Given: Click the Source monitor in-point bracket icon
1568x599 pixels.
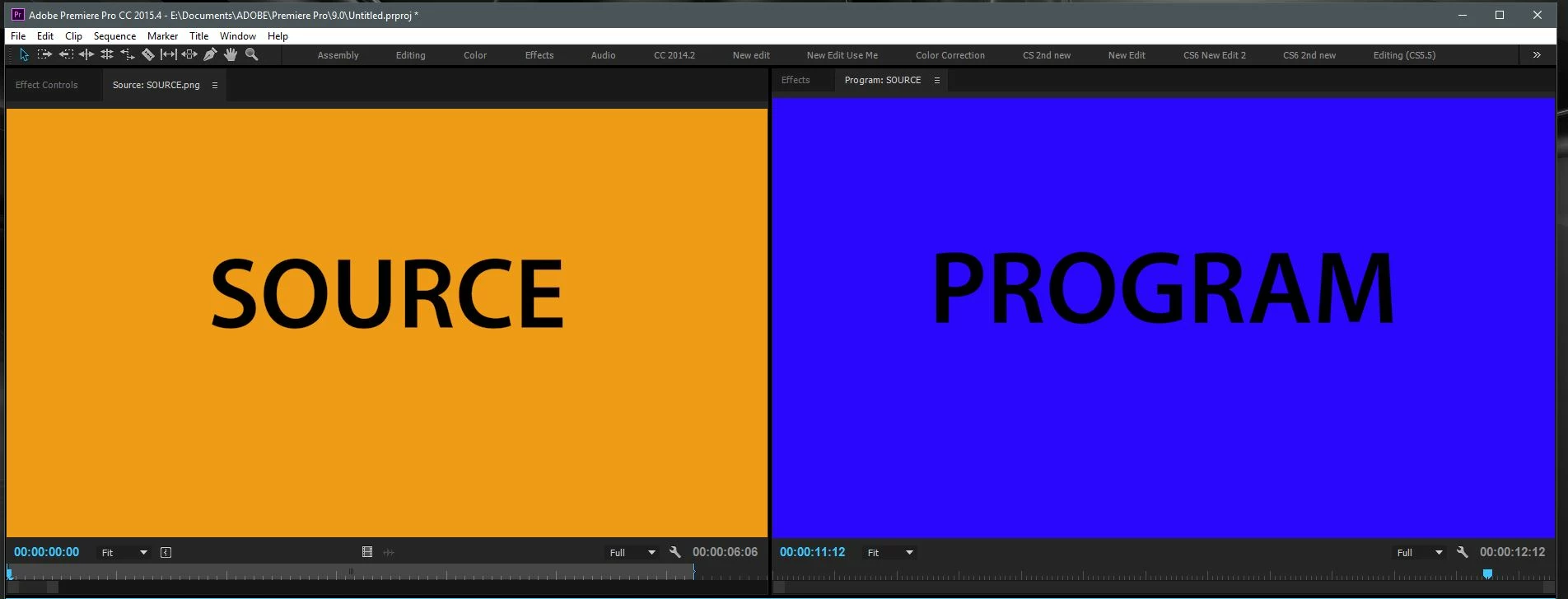Looking at the screenshot, I should (166, 552).
